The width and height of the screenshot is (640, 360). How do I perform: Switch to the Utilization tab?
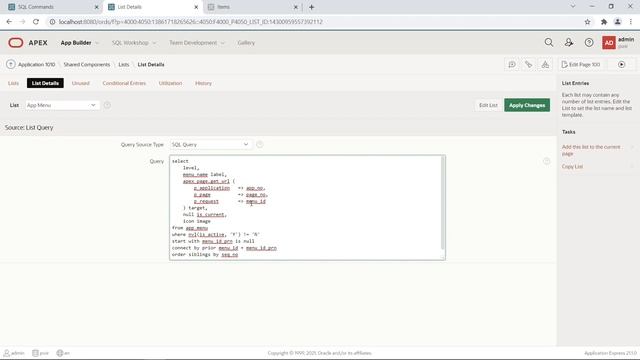[170, 83]
